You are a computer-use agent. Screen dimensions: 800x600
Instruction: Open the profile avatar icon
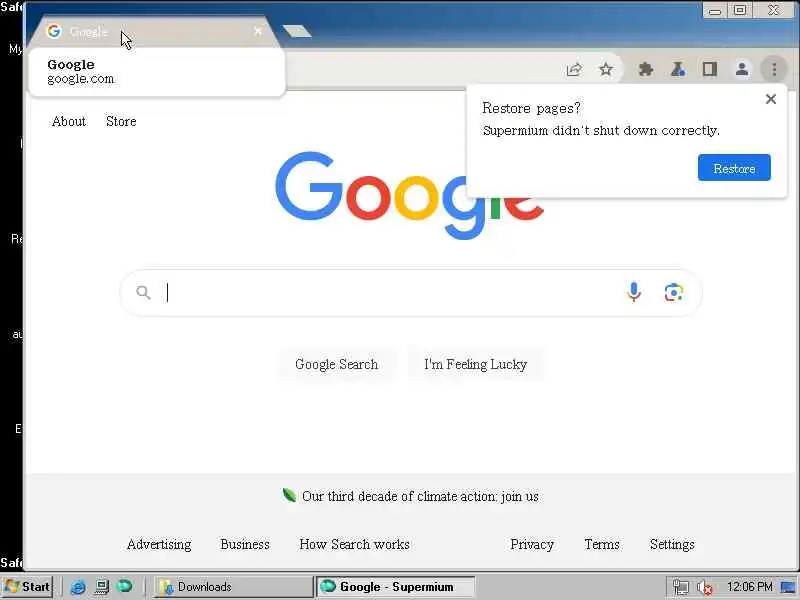[x=742, y=69]
